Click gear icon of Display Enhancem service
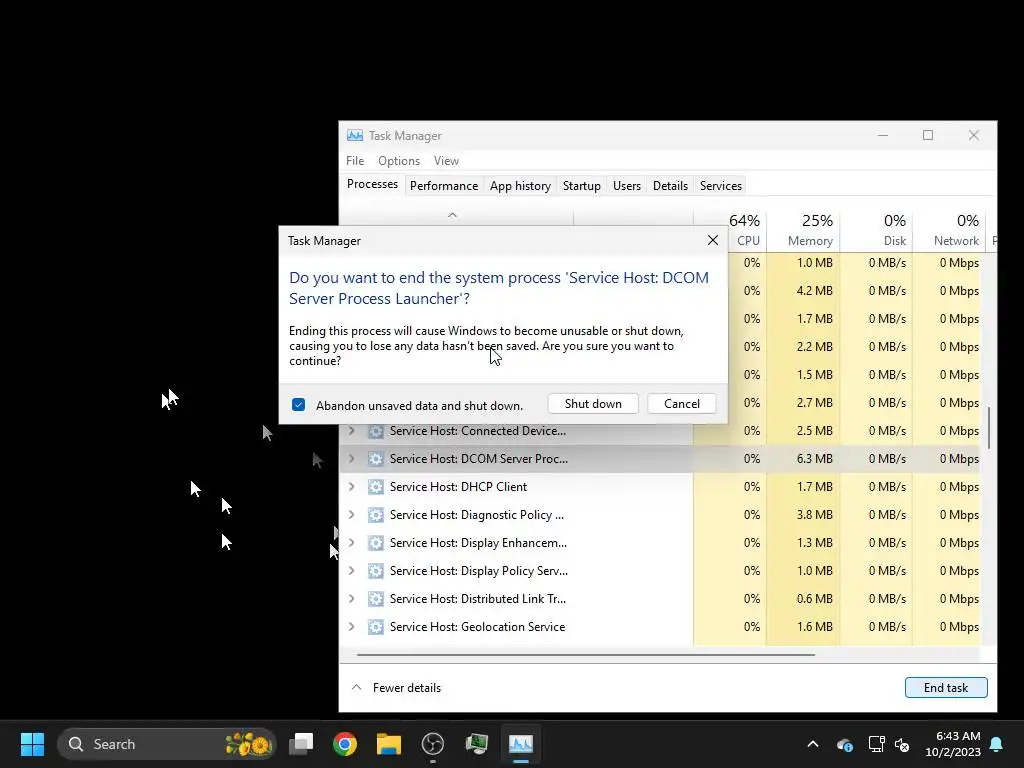The height and width of the screenshot is (768, 1024). [x=376, y=543]
